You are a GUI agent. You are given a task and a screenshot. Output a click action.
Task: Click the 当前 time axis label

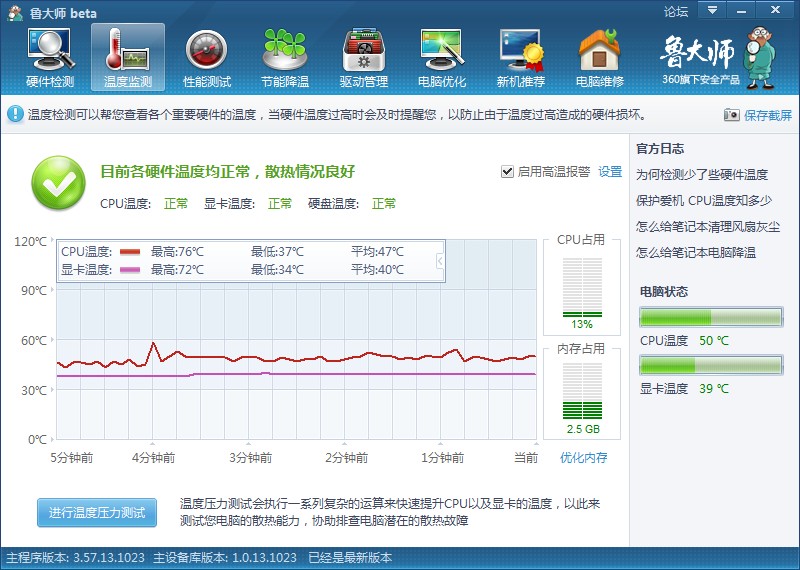[526, 457]
